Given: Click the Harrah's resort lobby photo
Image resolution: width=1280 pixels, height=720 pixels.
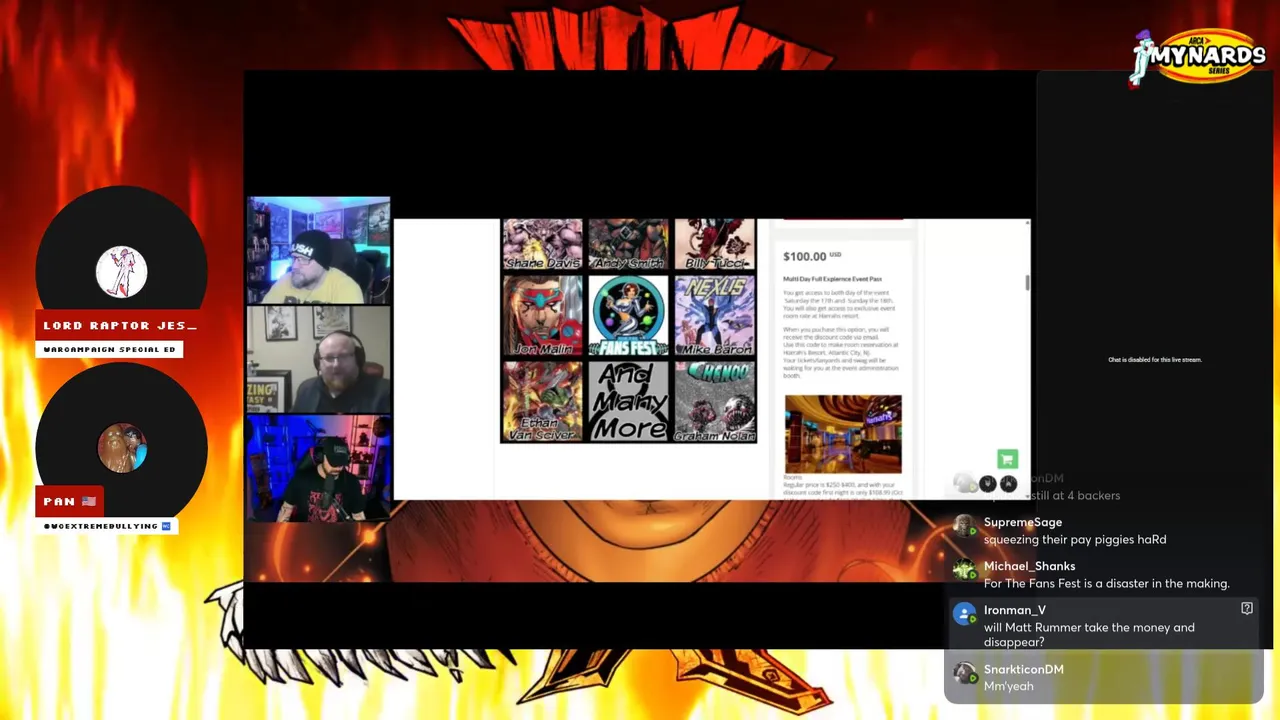Looking at the screenshot, I should (x=843, y=434).
